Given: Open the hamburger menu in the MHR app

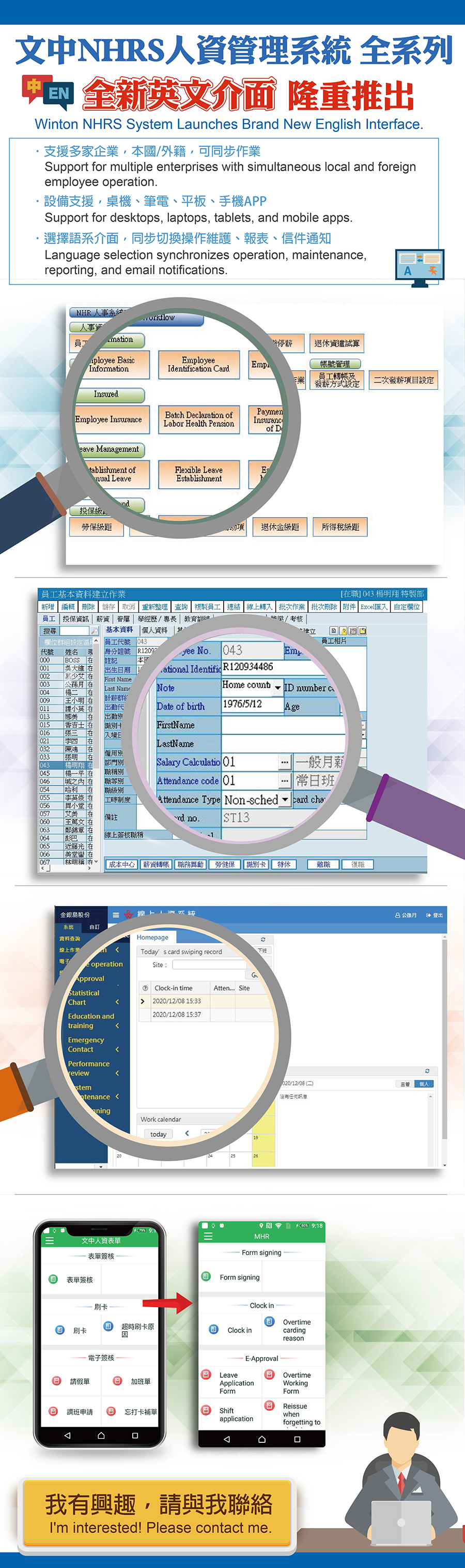Looking at the screenshot, I should point(208,1237).
